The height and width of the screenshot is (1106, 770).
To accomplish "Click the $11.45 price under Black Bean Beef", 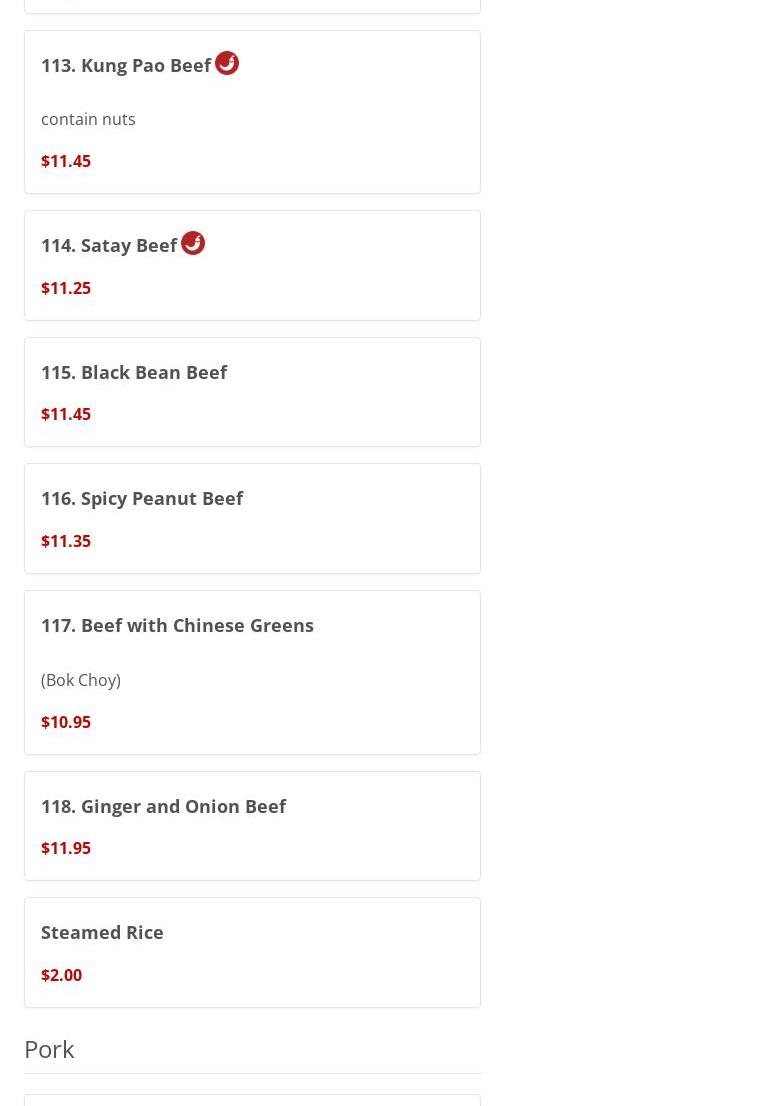I will coord(66,414).
